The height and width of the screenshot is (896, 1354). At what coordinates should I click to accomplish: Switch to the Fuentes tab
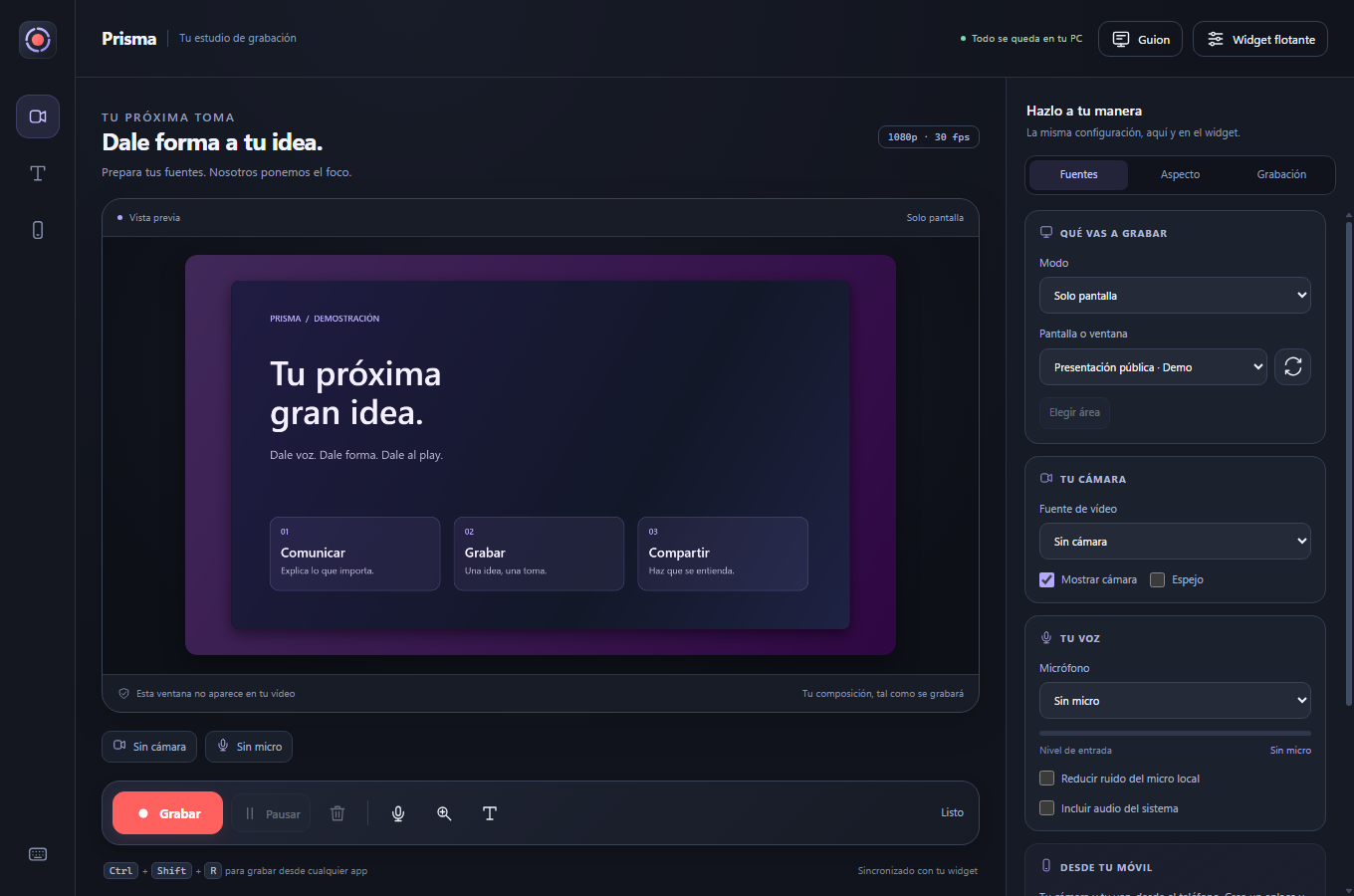pyautogui.click(x=1078, y=174)
